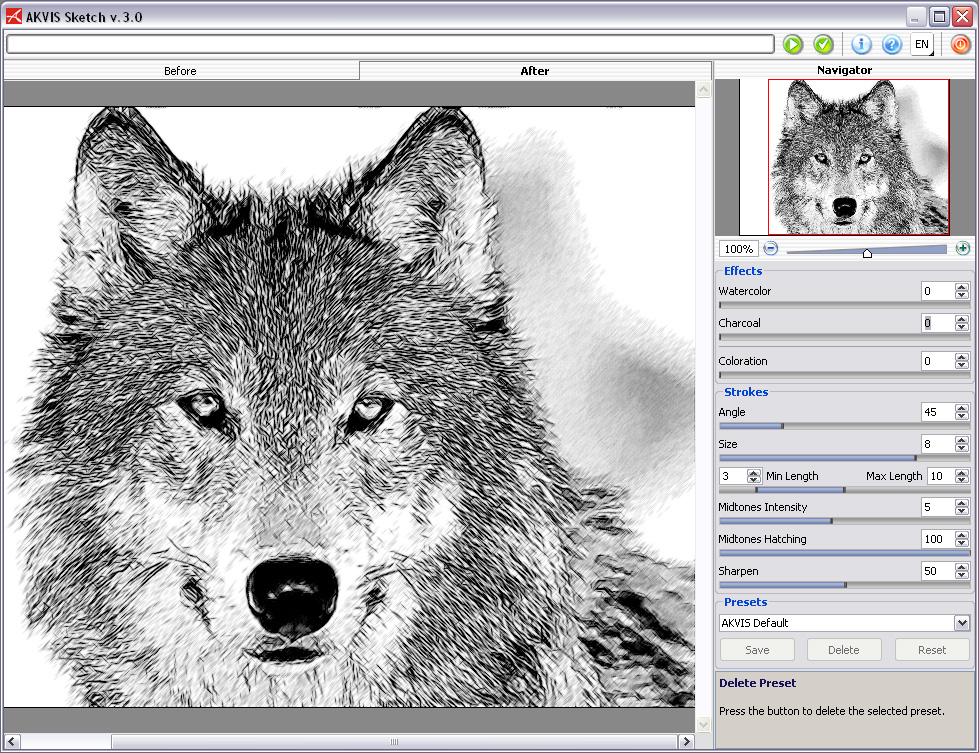Click the wolf thumbnail in Navigator
Viewport: 979px width, 753px height.
(x=857, y=157)
